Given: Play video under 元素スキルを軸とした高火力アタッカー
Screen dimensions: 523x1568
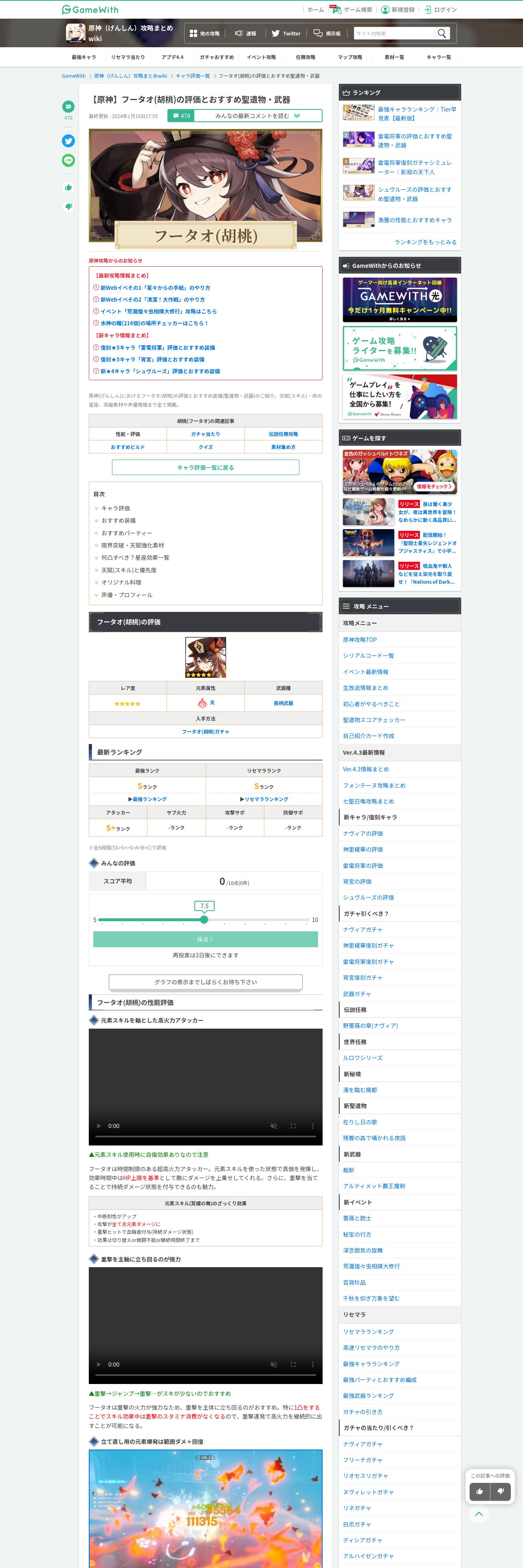Looking at the screenshot, I should (99, 1126).
